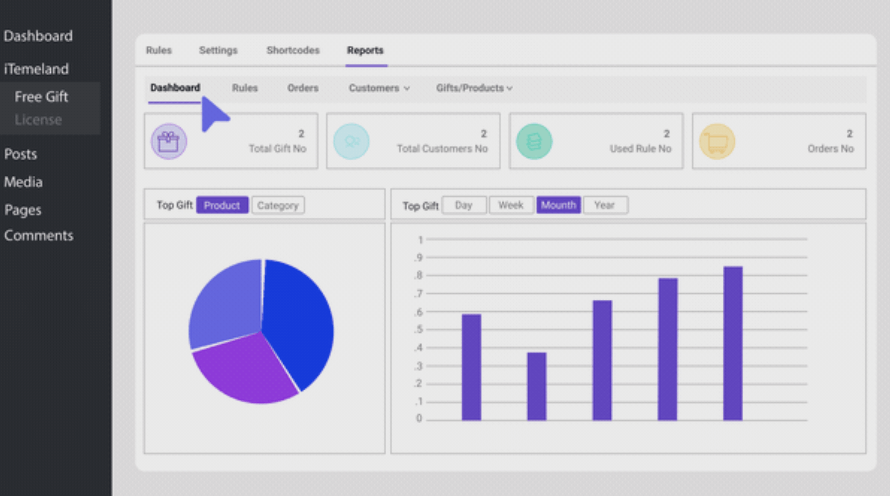The image size is (890, 496).
Task: Select Product toggle for Top Gift
Action: pyautogui.click(x=222, y=205)
